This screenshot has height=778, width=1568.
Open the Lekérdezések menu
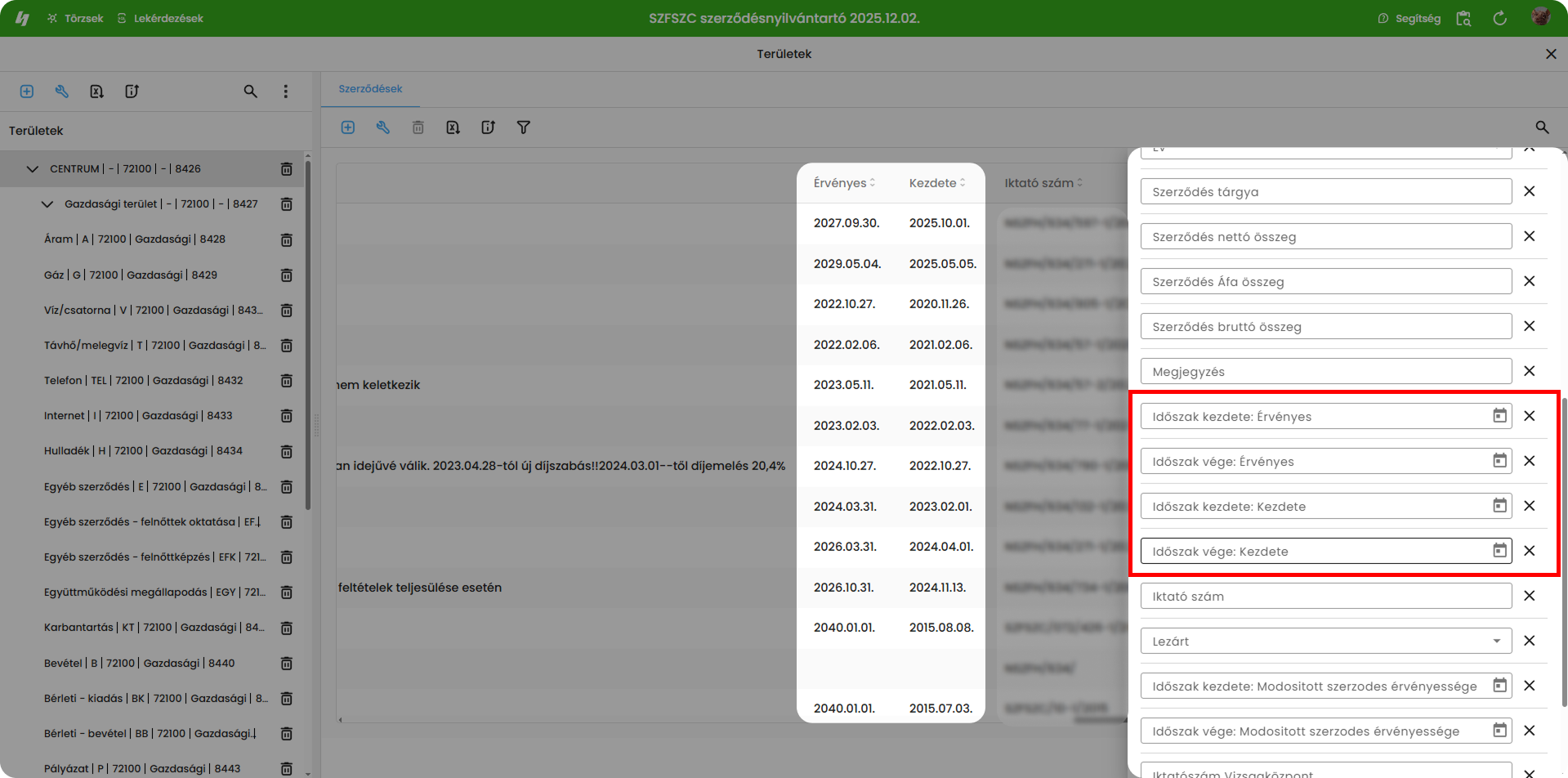click(160, 18)
